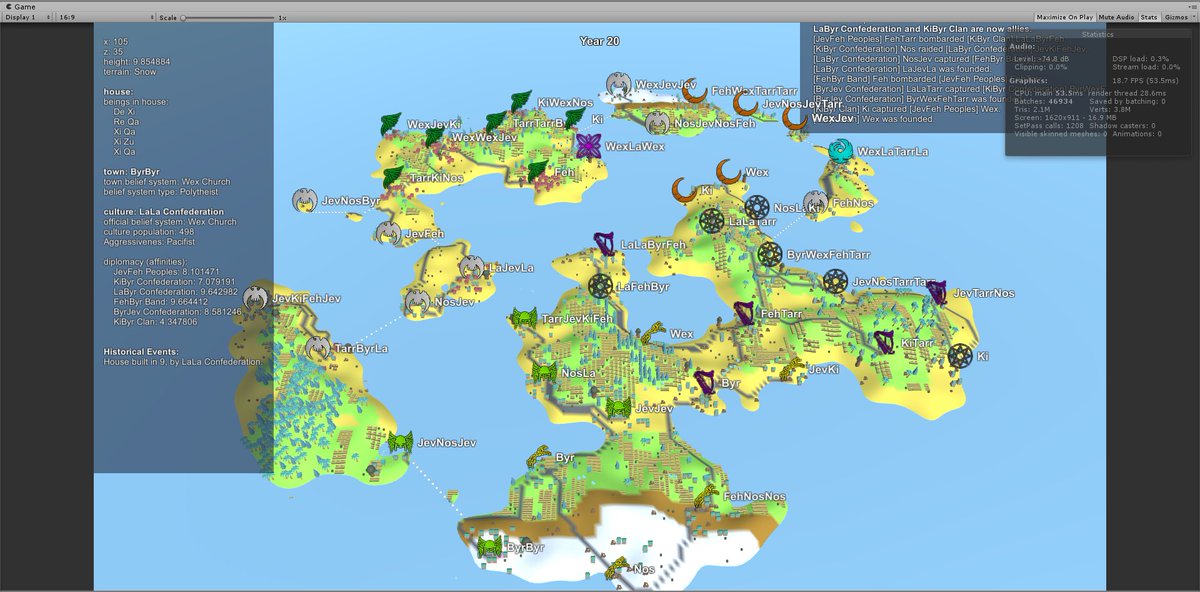Click the JevNosTarrTarr wheel town marker

836,282
